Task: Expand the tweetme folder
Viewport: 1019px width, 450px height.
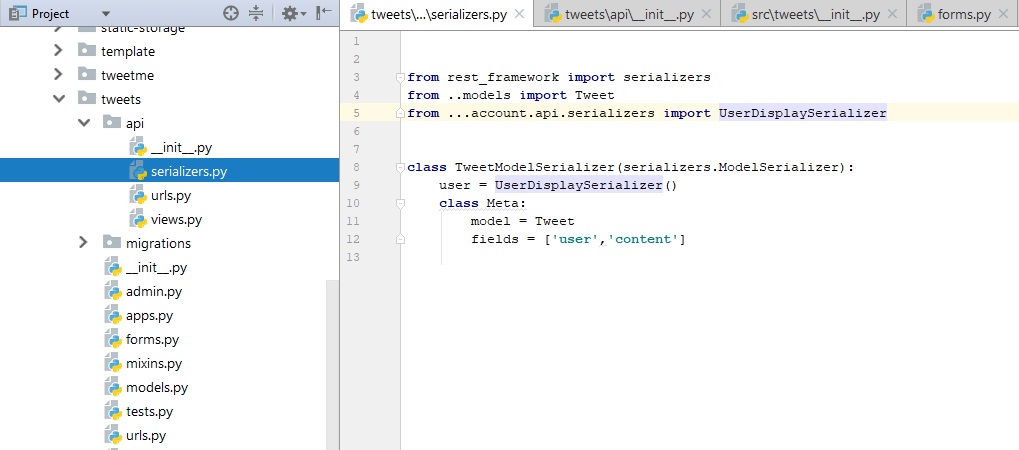Action: pyautogui.click(x=58, y=75)
